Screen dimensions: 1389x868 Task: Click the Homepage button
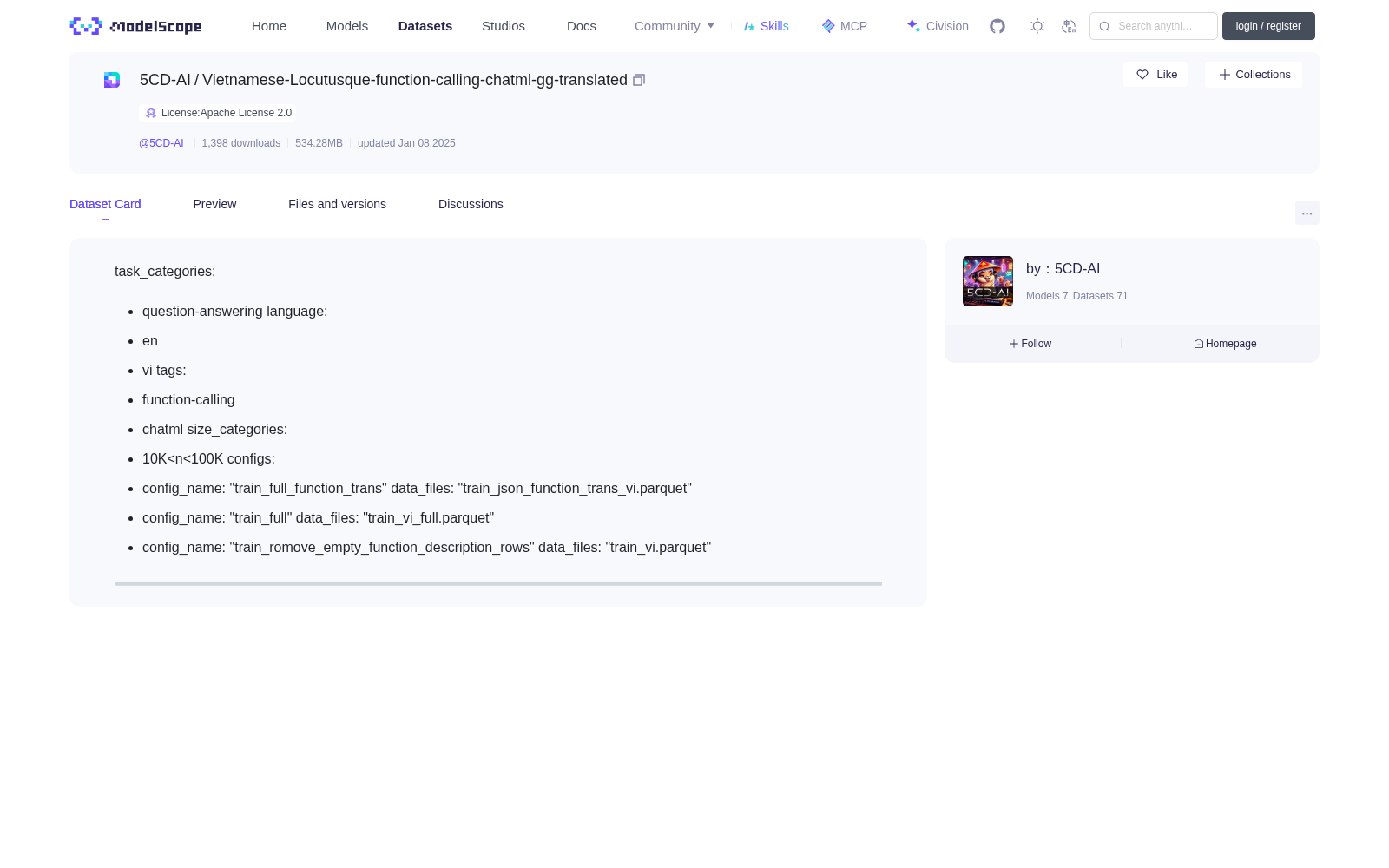coord(1225,344)
